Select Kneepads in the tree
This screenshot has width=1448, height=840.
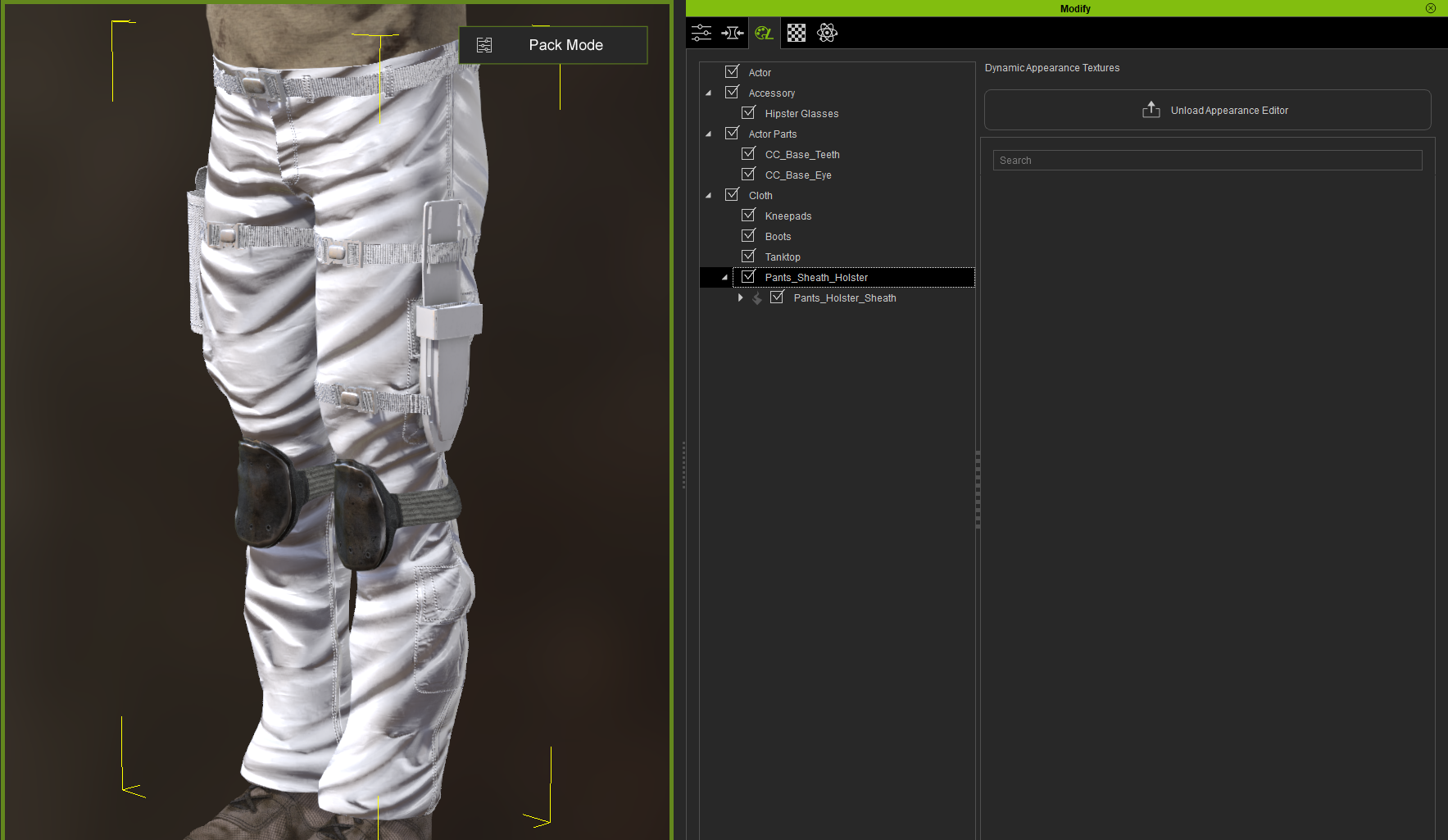(788, 216)
